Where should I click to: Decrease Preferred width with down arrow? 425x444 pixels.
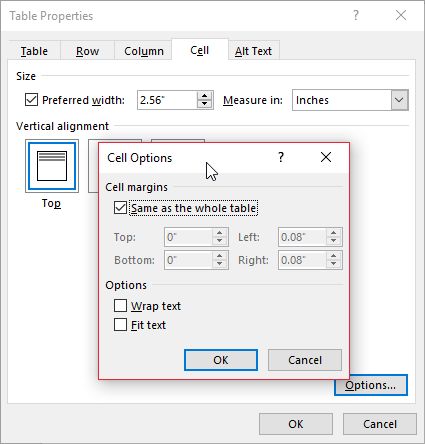[204, 104]
